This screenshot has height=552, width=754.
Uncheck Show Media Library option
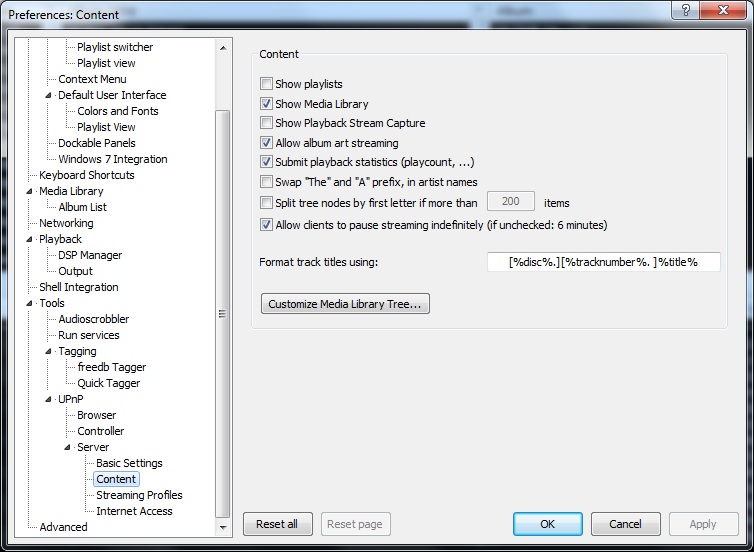267,104
